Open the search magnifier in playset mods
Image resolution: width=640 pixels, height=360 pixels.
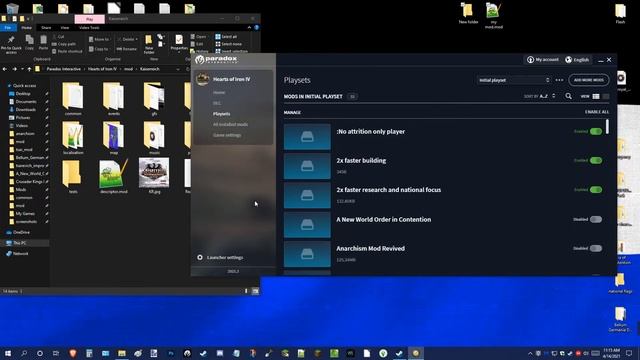tap(568, 96)
